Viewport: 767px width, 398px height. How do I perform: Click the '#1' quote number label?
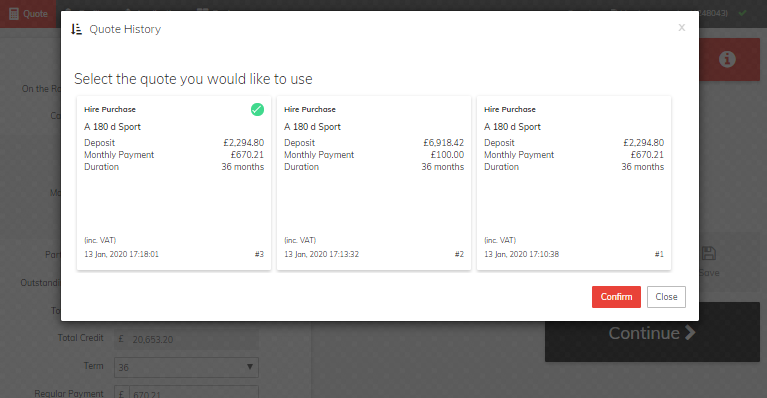(659, 254)
